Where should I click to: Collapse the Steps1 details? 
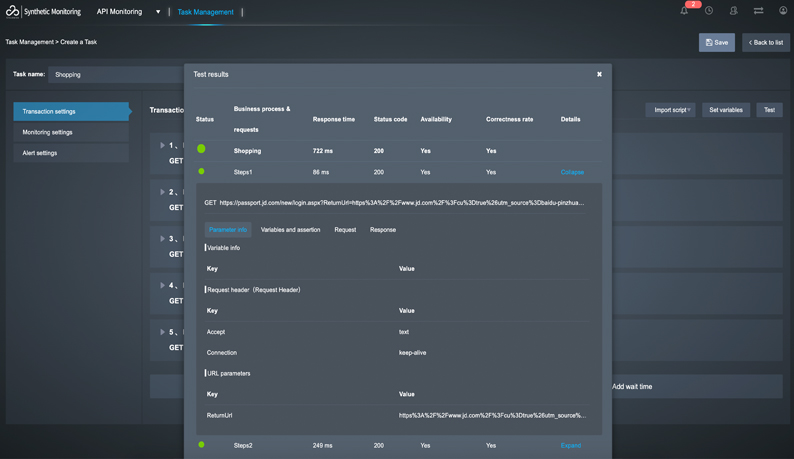572,172
